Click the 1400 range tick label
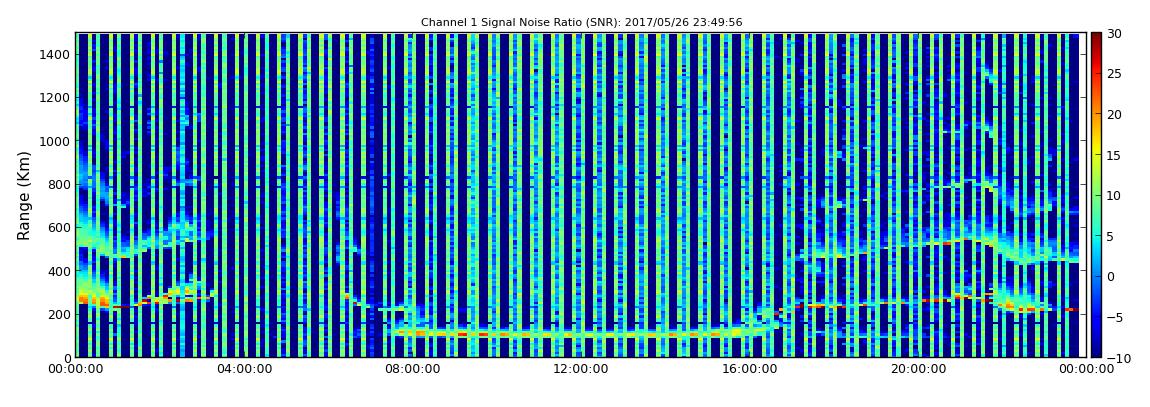1150x407 pixels. click(56, 54)
